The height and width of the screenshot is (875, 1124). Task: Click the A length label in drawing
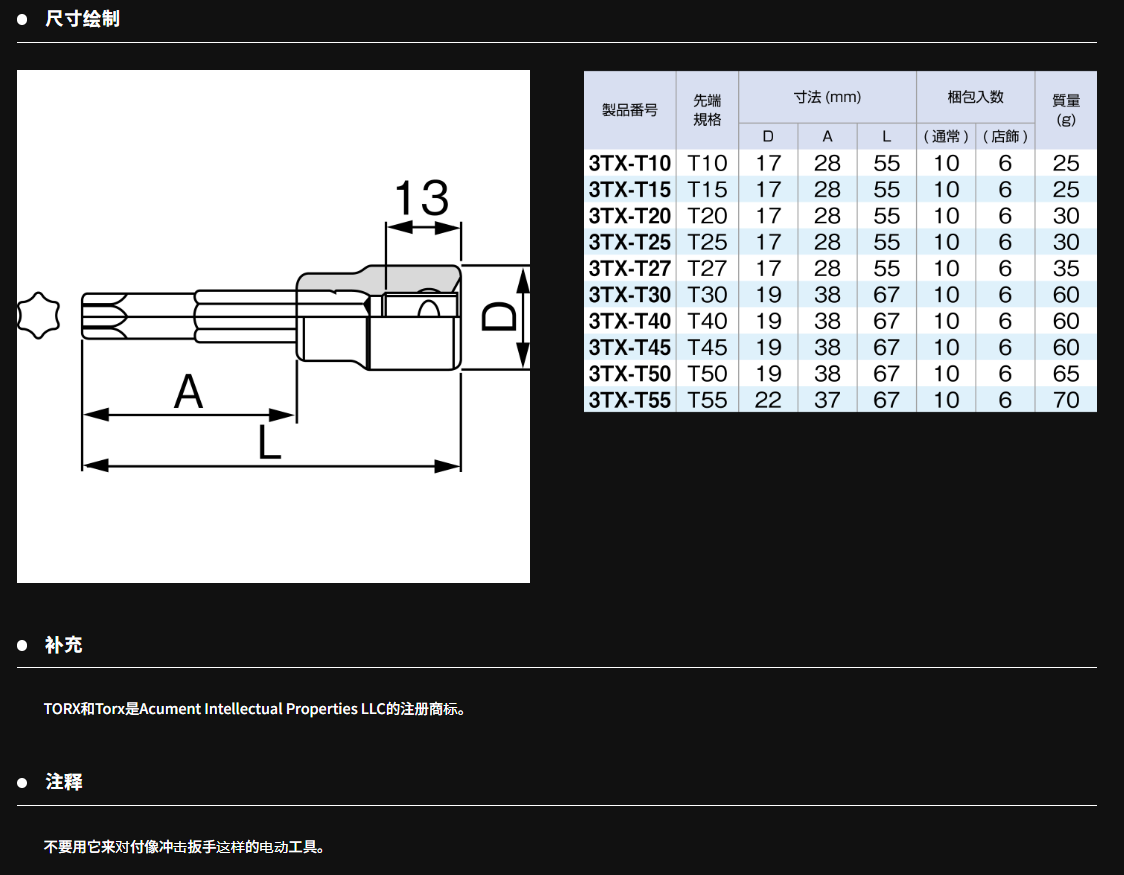tap(188, 392)
